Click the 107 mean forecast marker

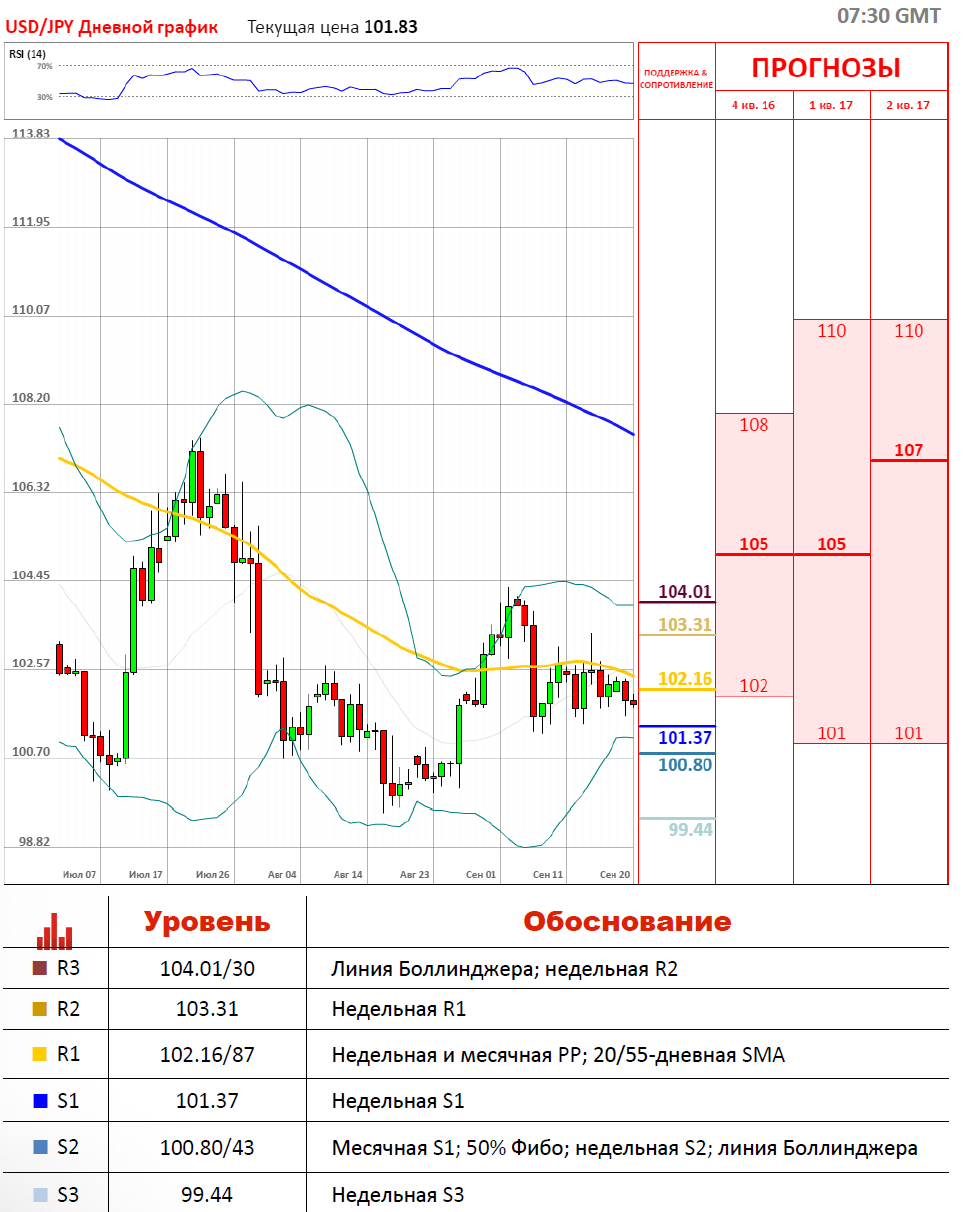point(909,451)
